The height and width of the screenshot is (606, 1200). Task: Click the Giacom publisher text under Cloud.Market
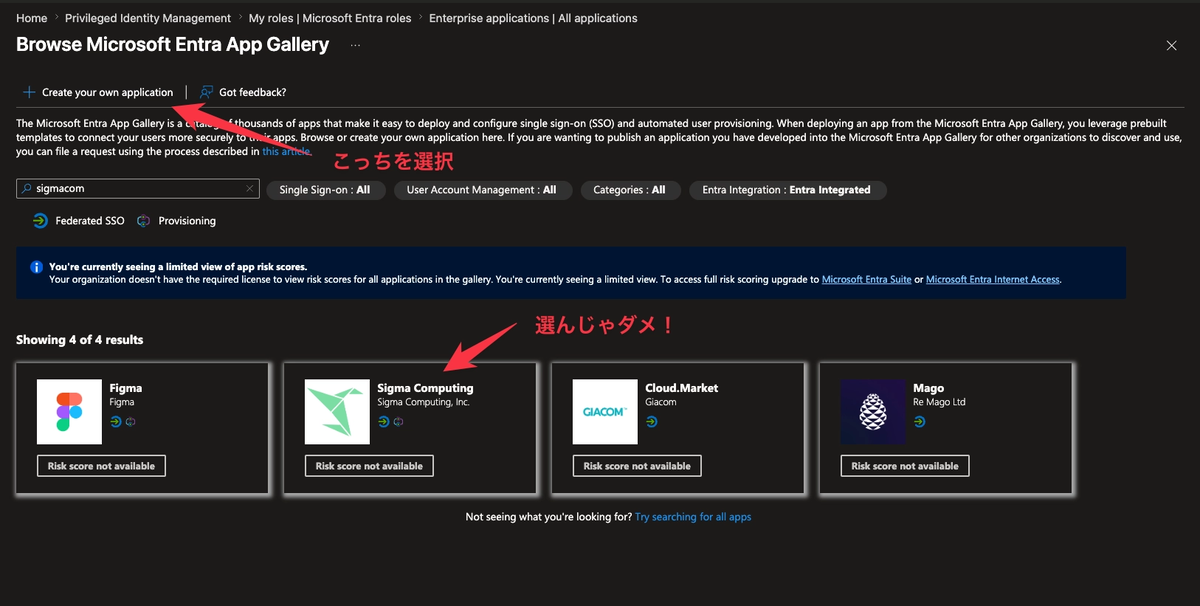tap(661, 402)
